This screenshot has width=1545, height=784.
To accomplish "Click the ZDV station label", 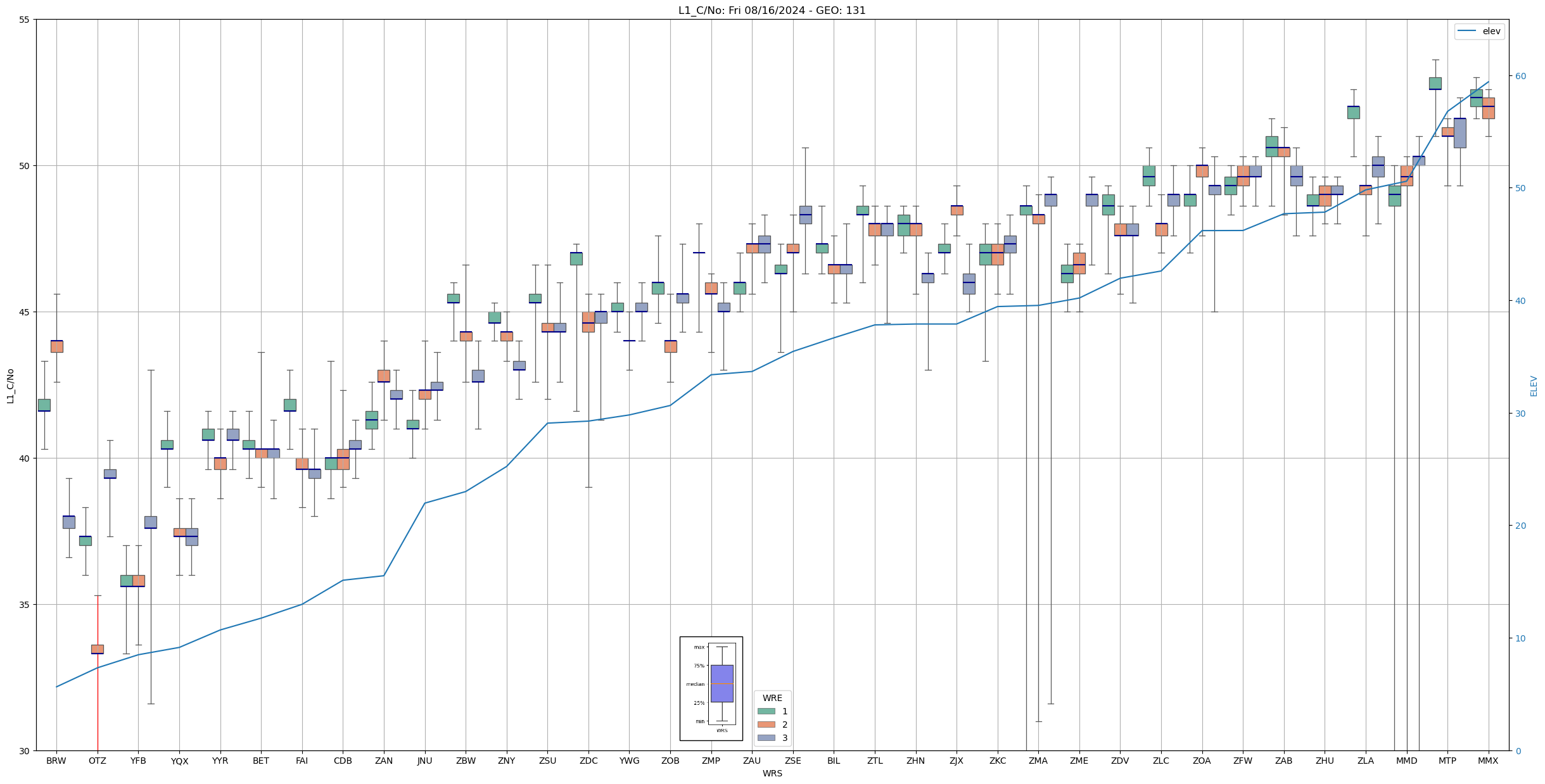I will point(1120,761).
